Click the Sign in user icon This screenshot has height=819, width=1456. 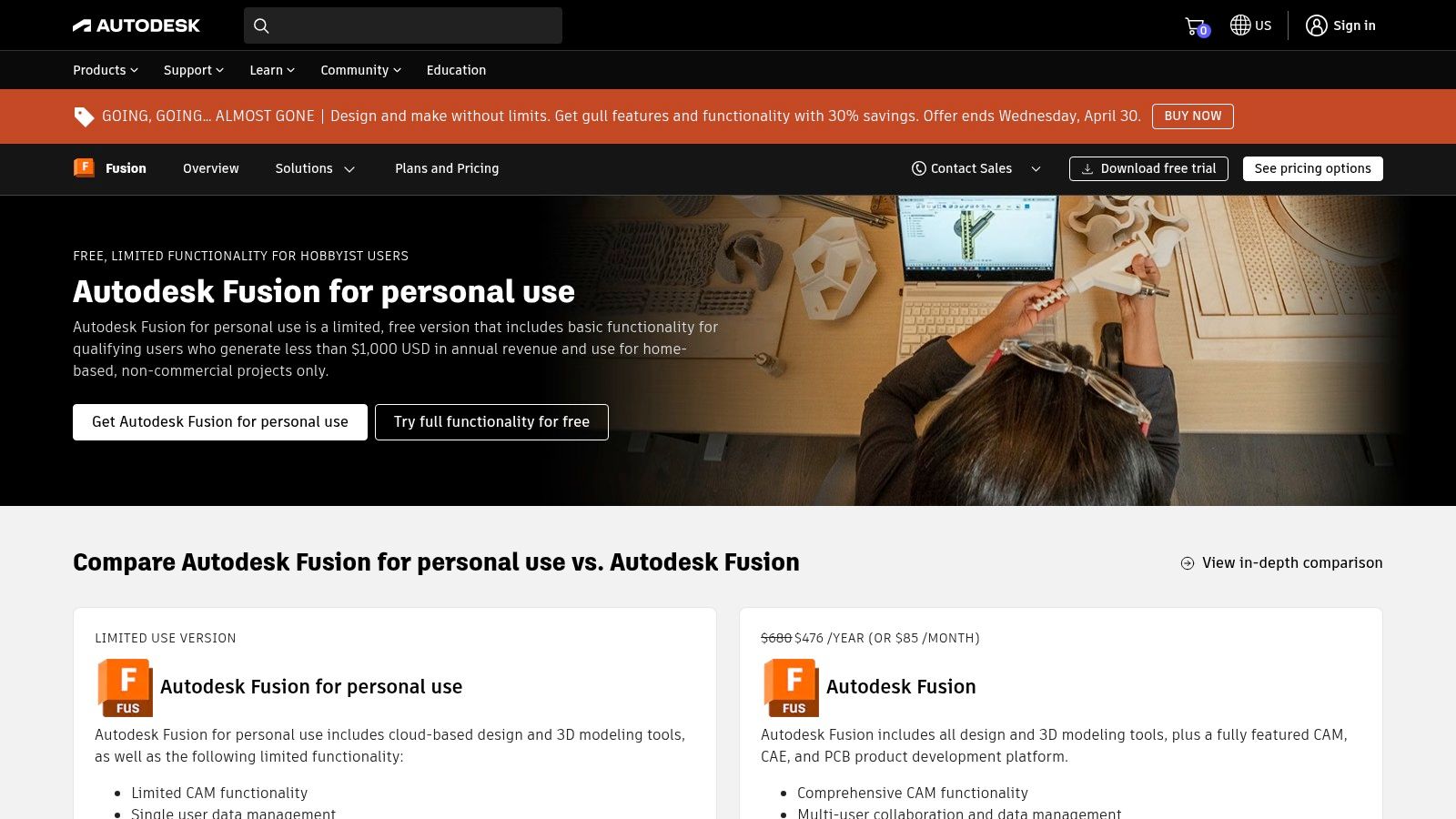[1316, 25]
